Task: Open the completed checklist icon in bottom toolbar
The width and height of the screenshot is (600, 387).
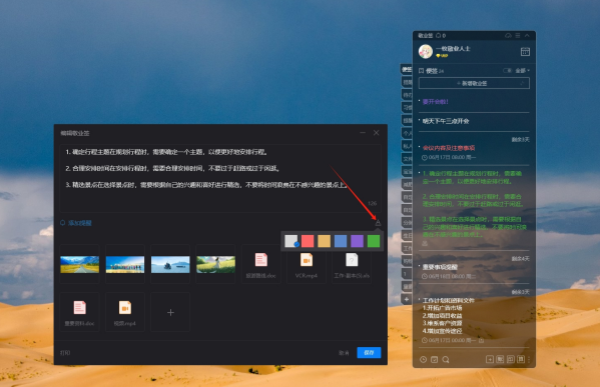Action: click(x=434, y=359)
